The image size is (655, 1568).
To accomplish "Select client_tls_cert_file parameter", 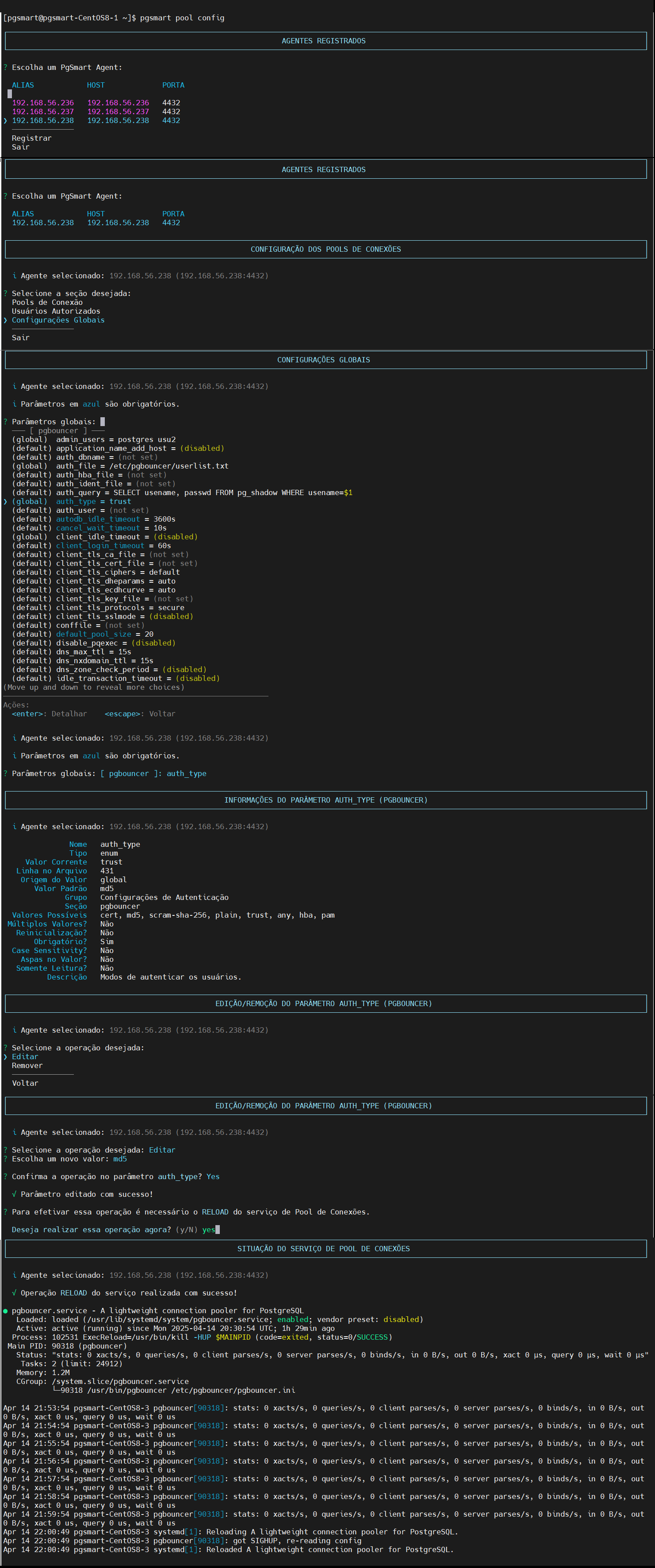I will (x=105, y=563).
